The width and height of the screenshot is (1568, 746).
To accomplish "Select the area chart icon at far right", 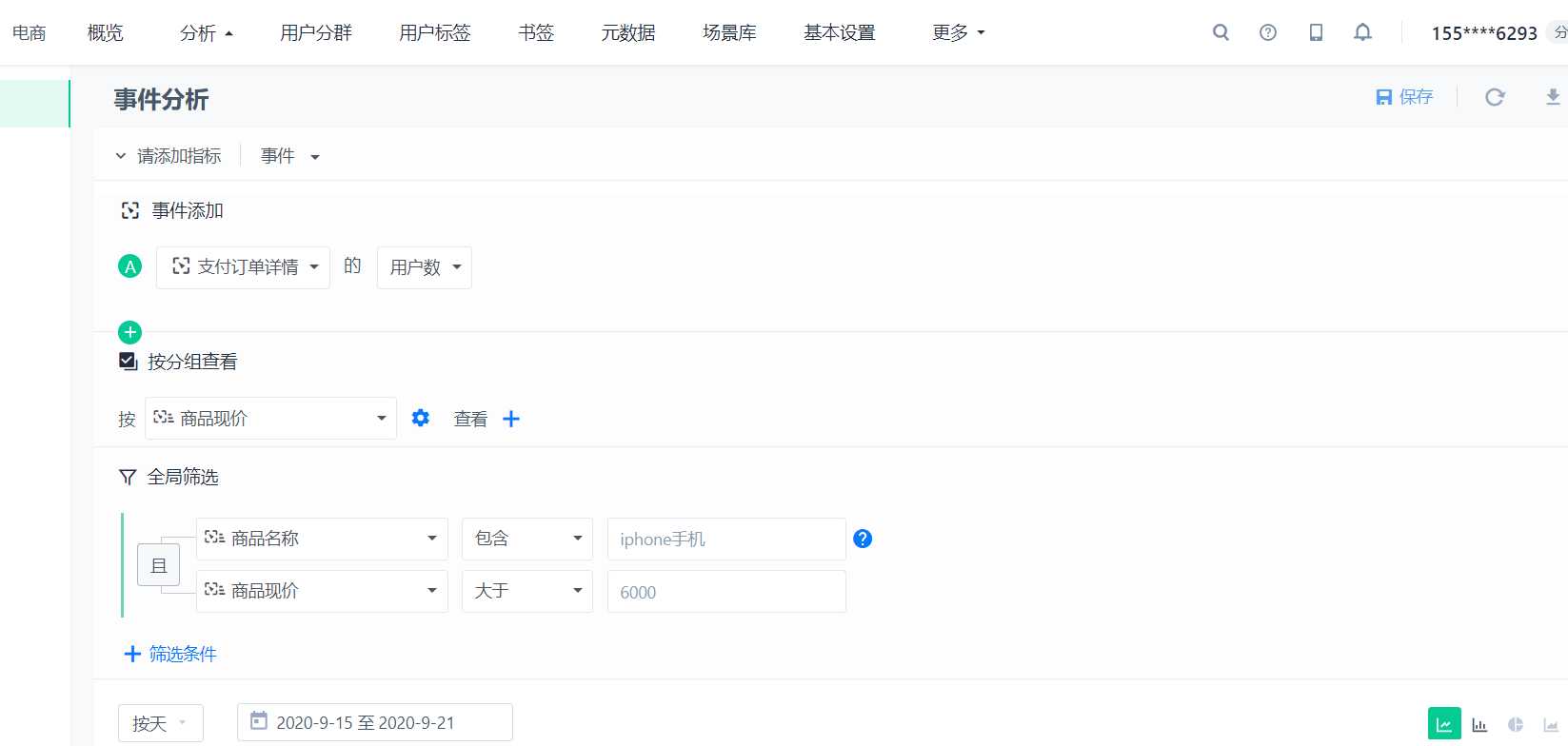I will [x=1551, y=725].
